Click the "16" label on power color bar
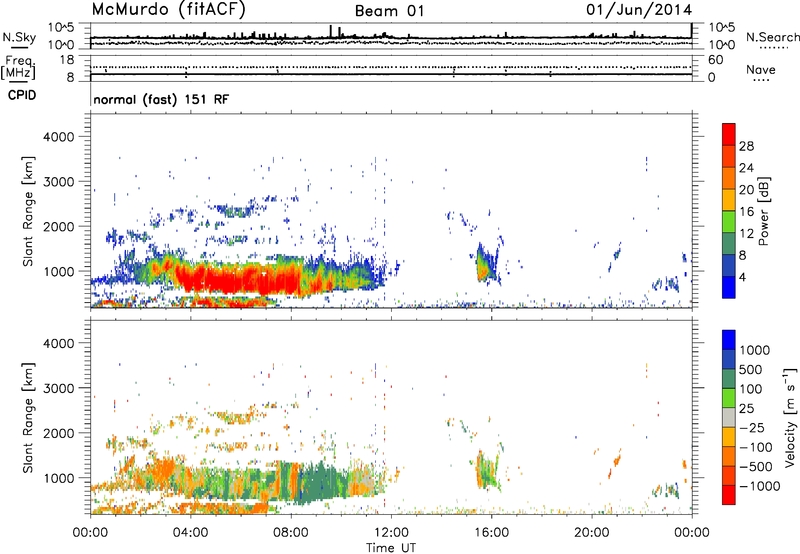 point(746,212)
